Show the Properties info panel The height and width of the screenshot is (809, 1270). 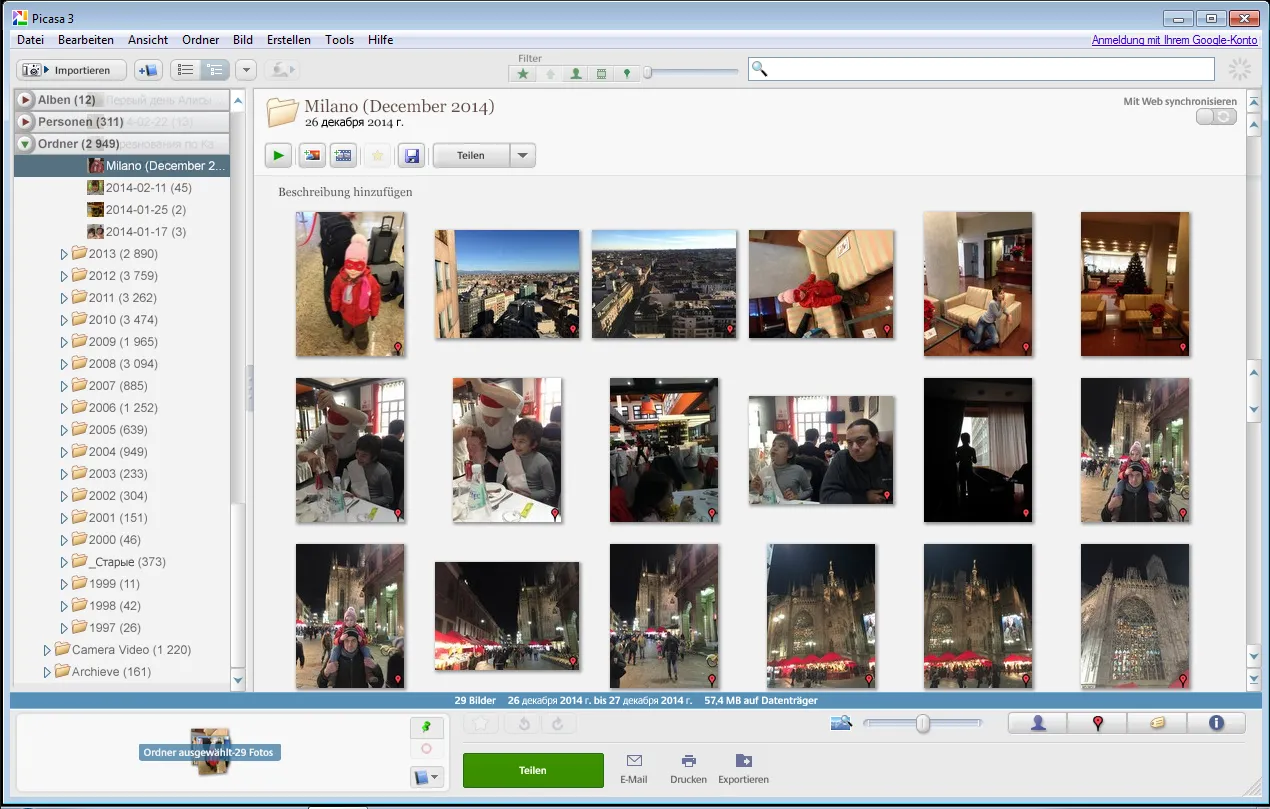click(x=1216, y=723)
